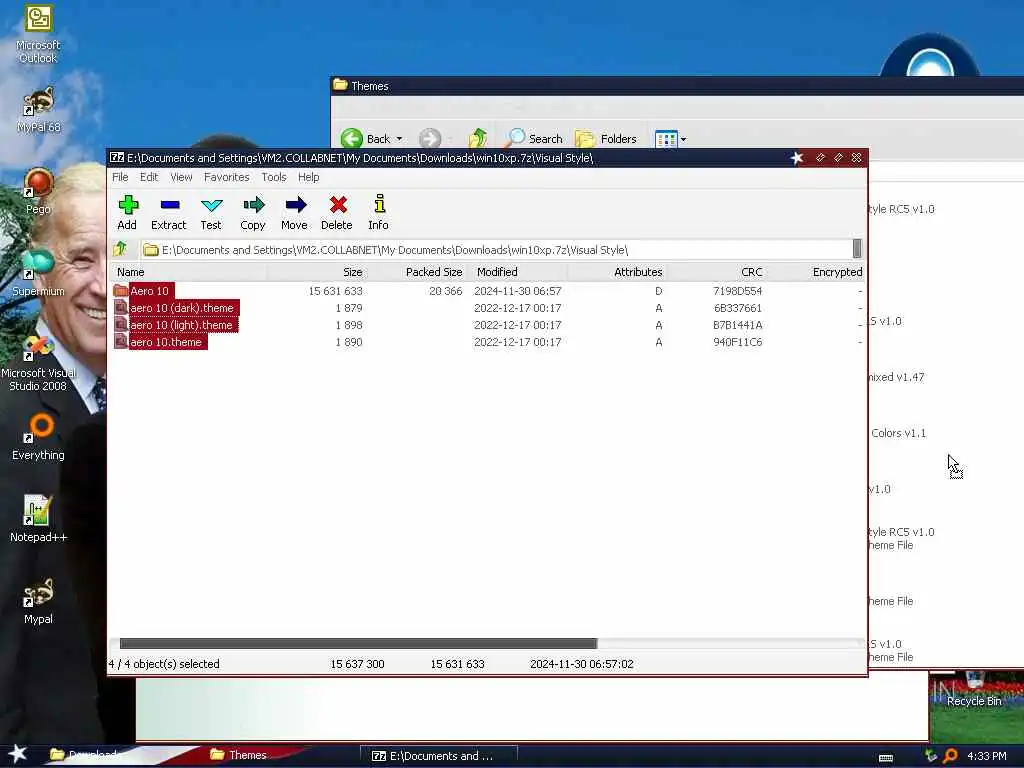Screen dimensions: 1024x768
Task: Extract the selected files in 7-Zip
Action: click(168, 213)
